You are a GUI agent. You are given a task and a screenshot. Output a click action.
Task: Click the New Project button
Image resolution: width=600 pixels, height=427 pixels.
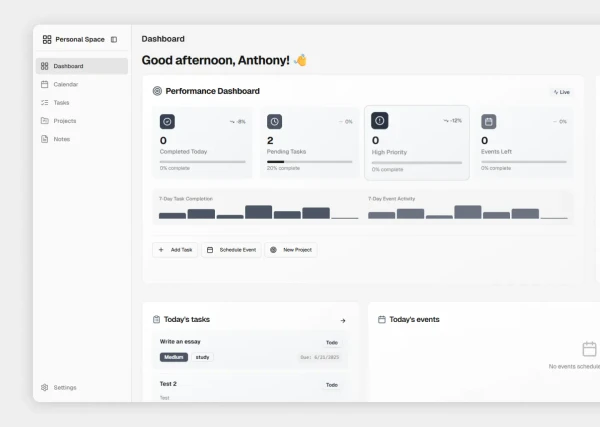[x=291, y=249]
